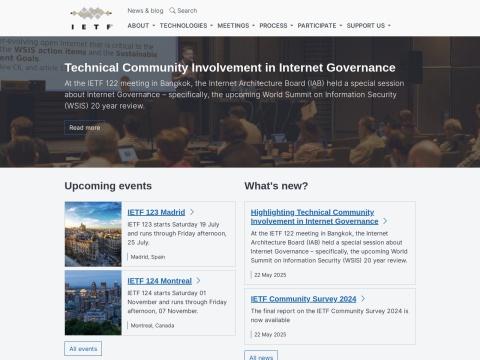Open the IETF 123 Madrid link
The image size is (480, 360).
click(x=156, y=212)
